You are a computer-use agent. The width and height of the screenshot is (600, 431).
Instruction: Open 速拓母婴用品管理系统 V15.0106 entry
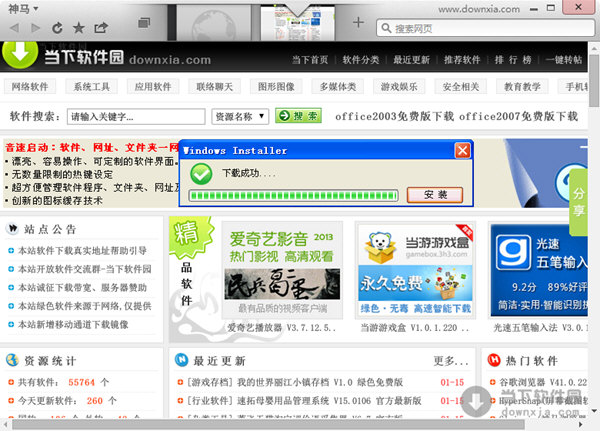(x=303, y=401)
